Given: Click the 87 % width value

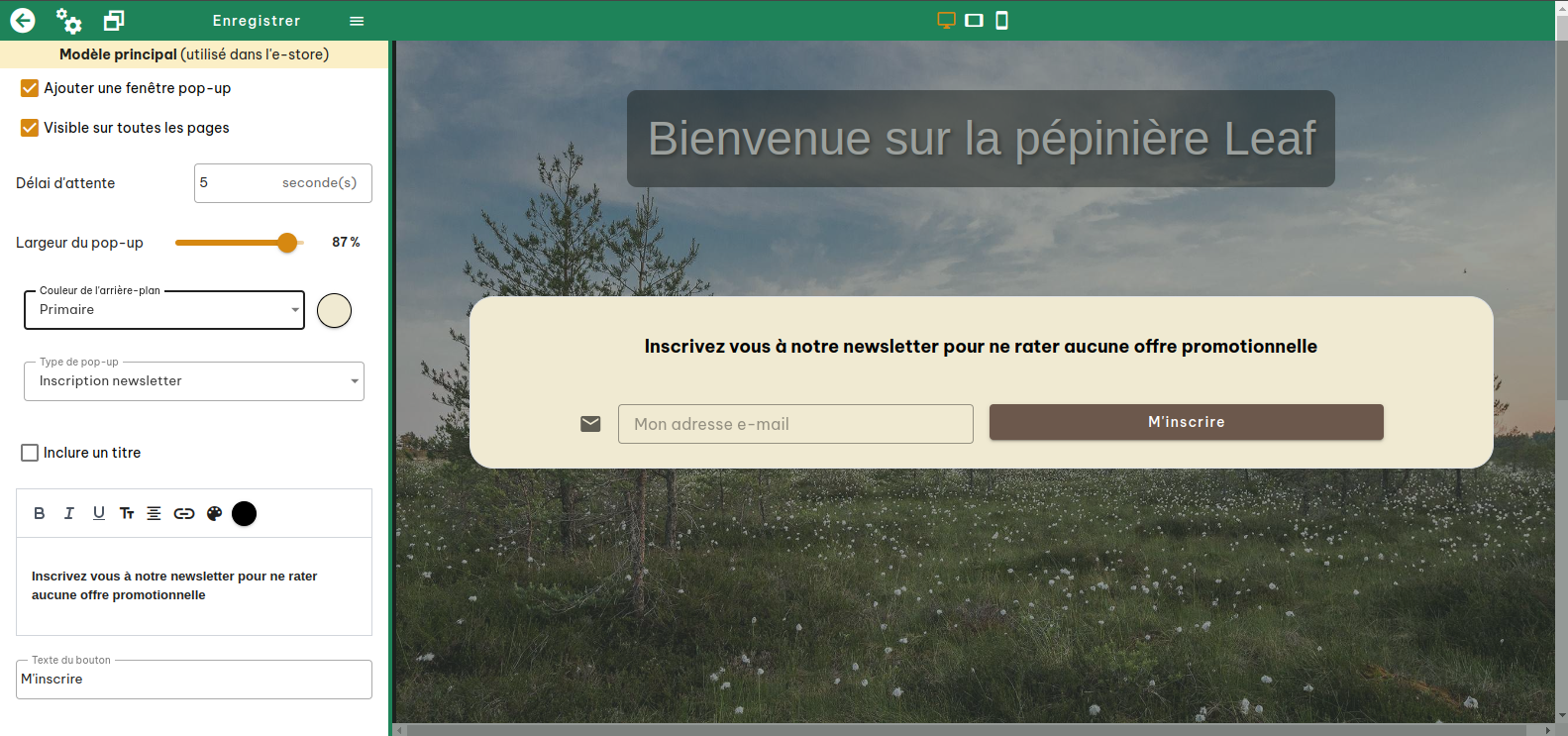Looking at the screenshot, I should (x=346, y=243).
